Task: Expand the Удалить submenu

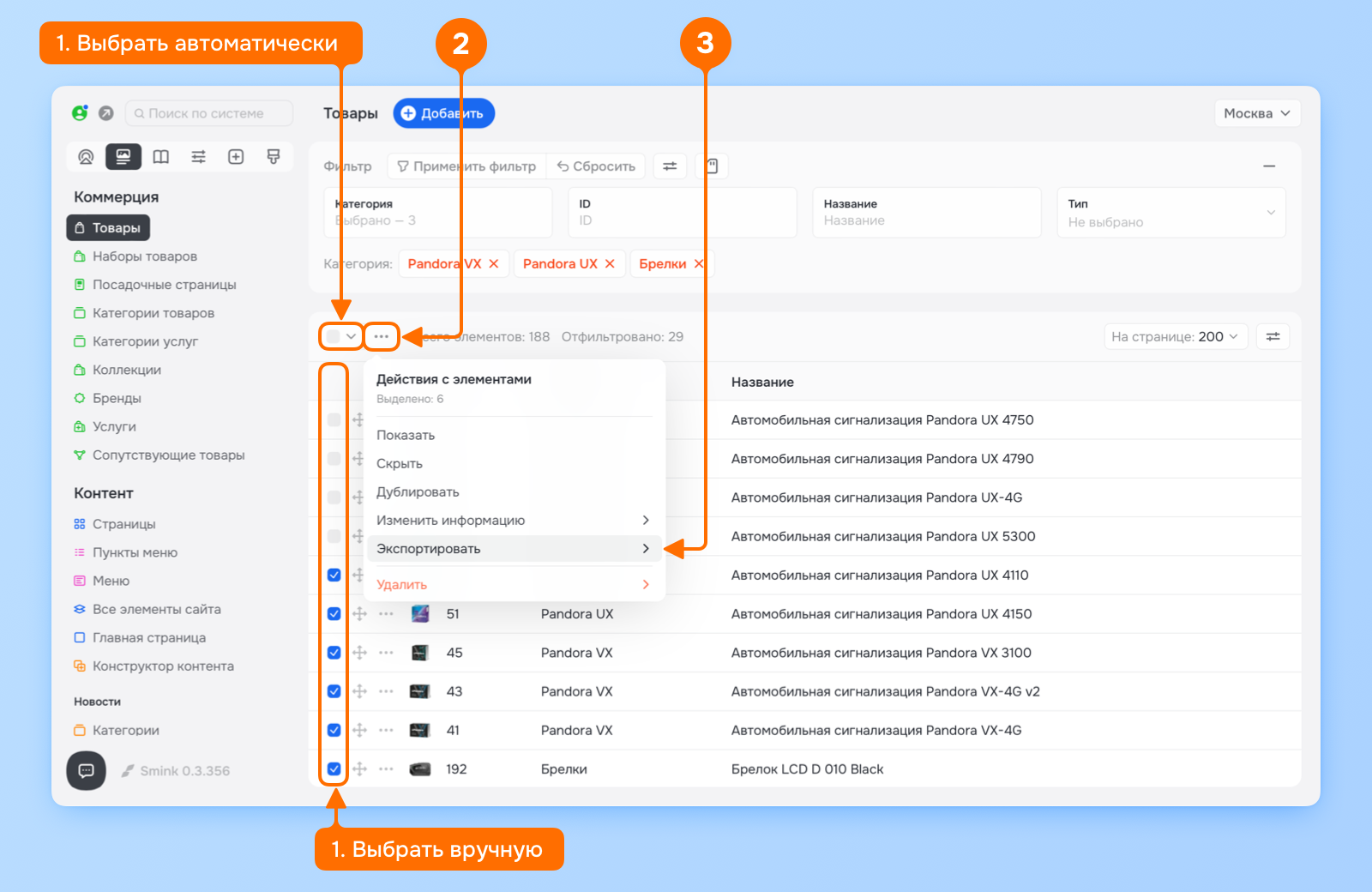Action: [514, 585]
